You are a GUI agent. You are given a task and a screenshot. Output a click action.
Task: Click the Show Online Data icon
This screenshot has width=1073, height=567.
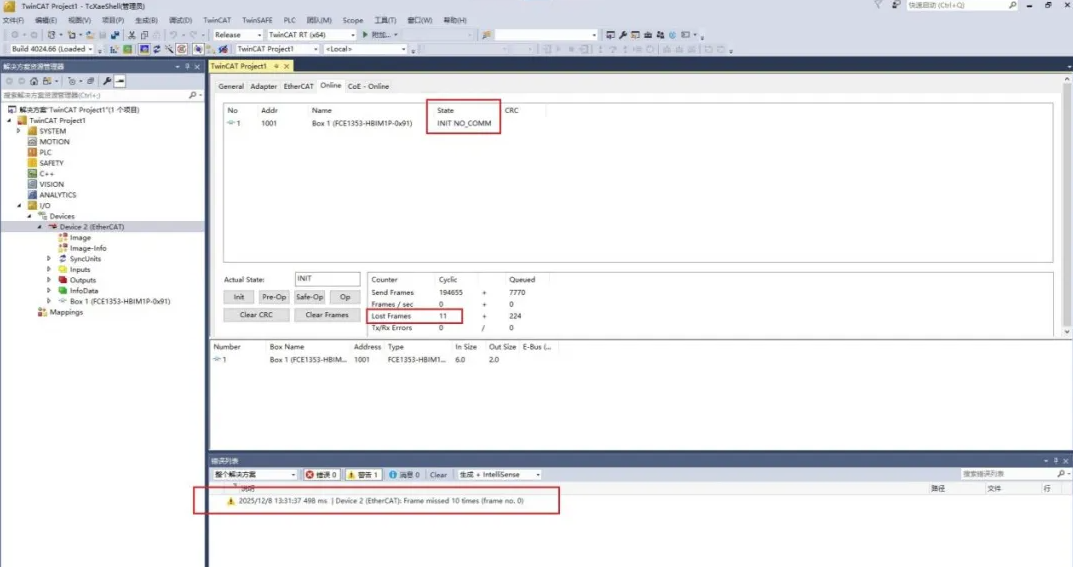point(198,49)
